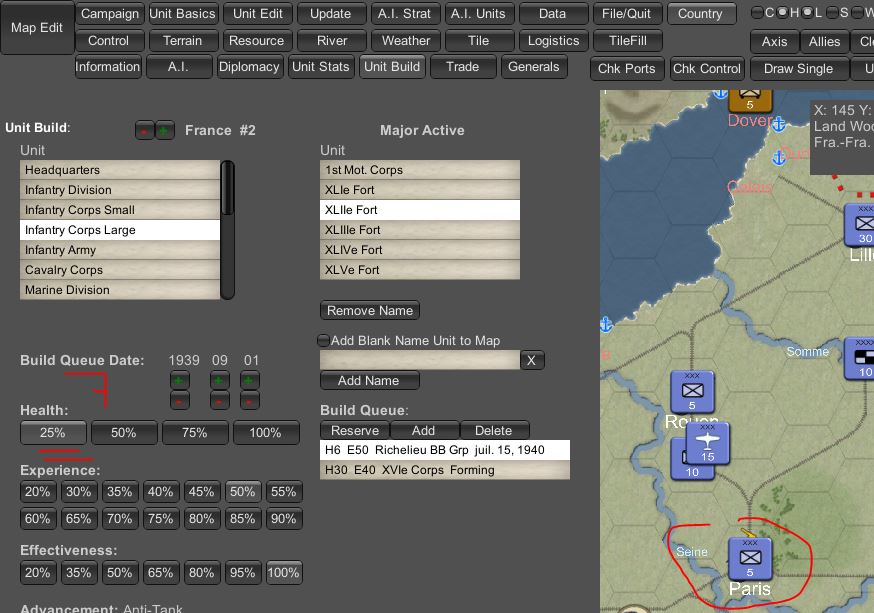Open the Trade tab

[463, 67]
